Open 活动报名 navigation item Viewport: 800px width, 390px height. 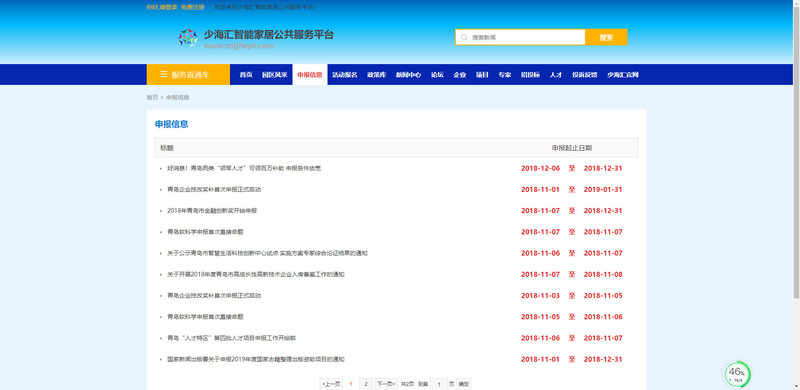(344, 75)
